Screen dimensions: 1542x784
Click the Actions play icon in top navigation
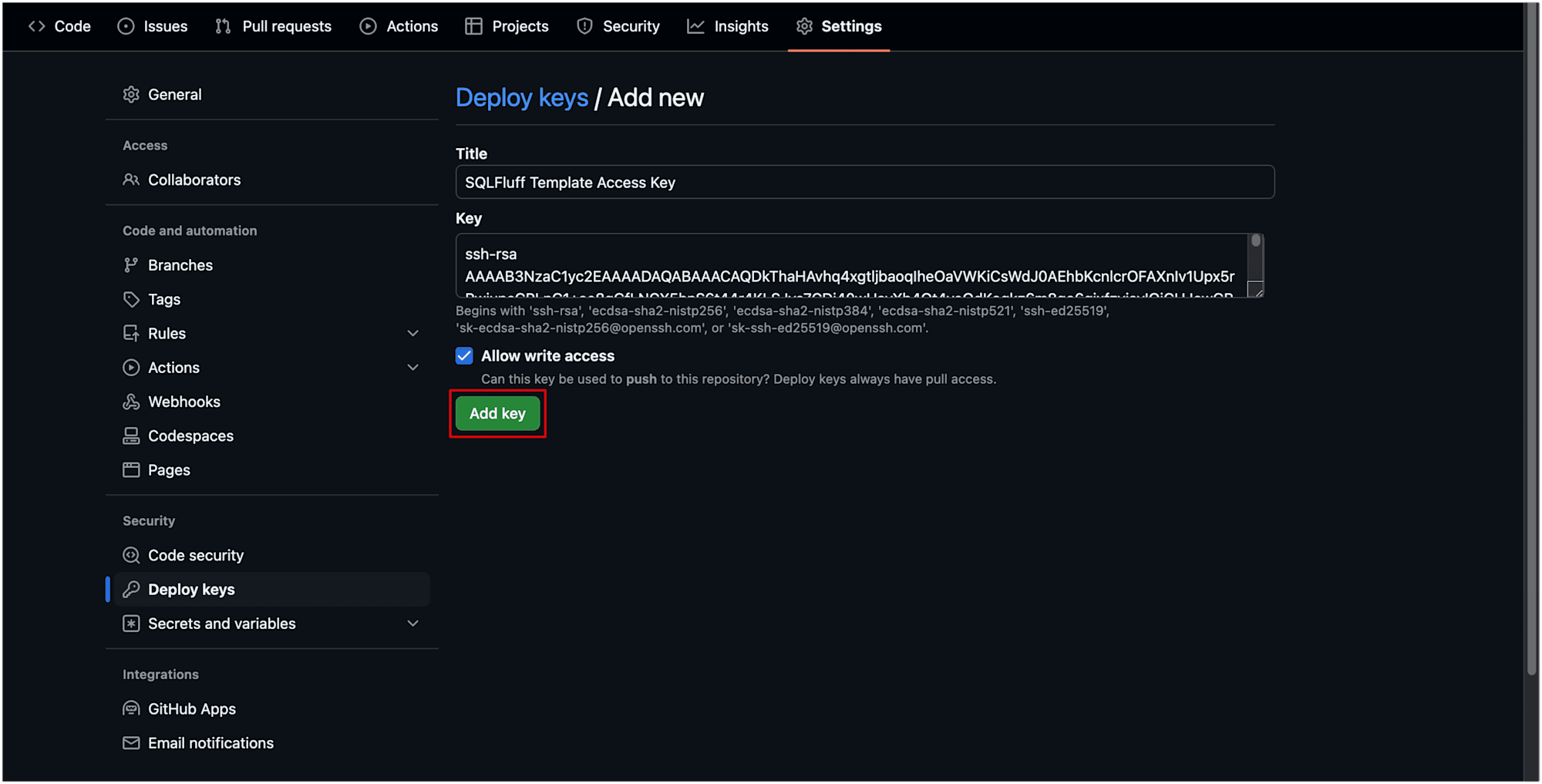coord(369,26)
